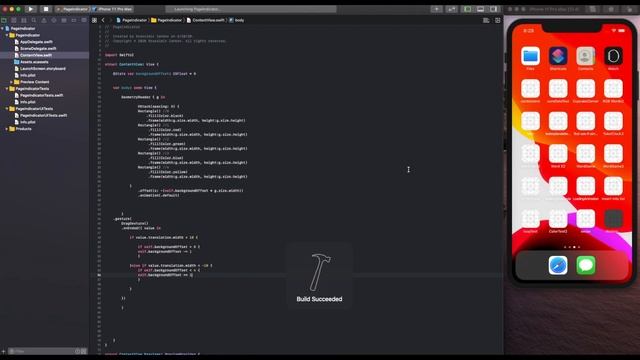Launch Safari from the simulator dock
Screen dimensions: 640x360
[558, 265]
